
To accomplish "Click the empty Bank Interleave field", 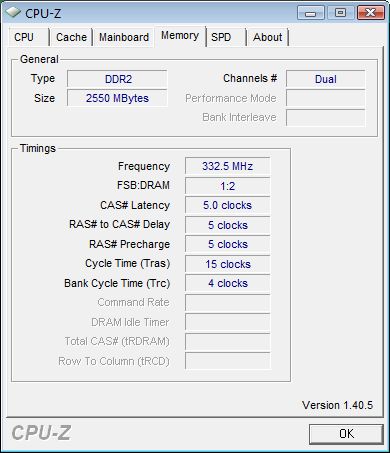I will (x=325, y=117).
